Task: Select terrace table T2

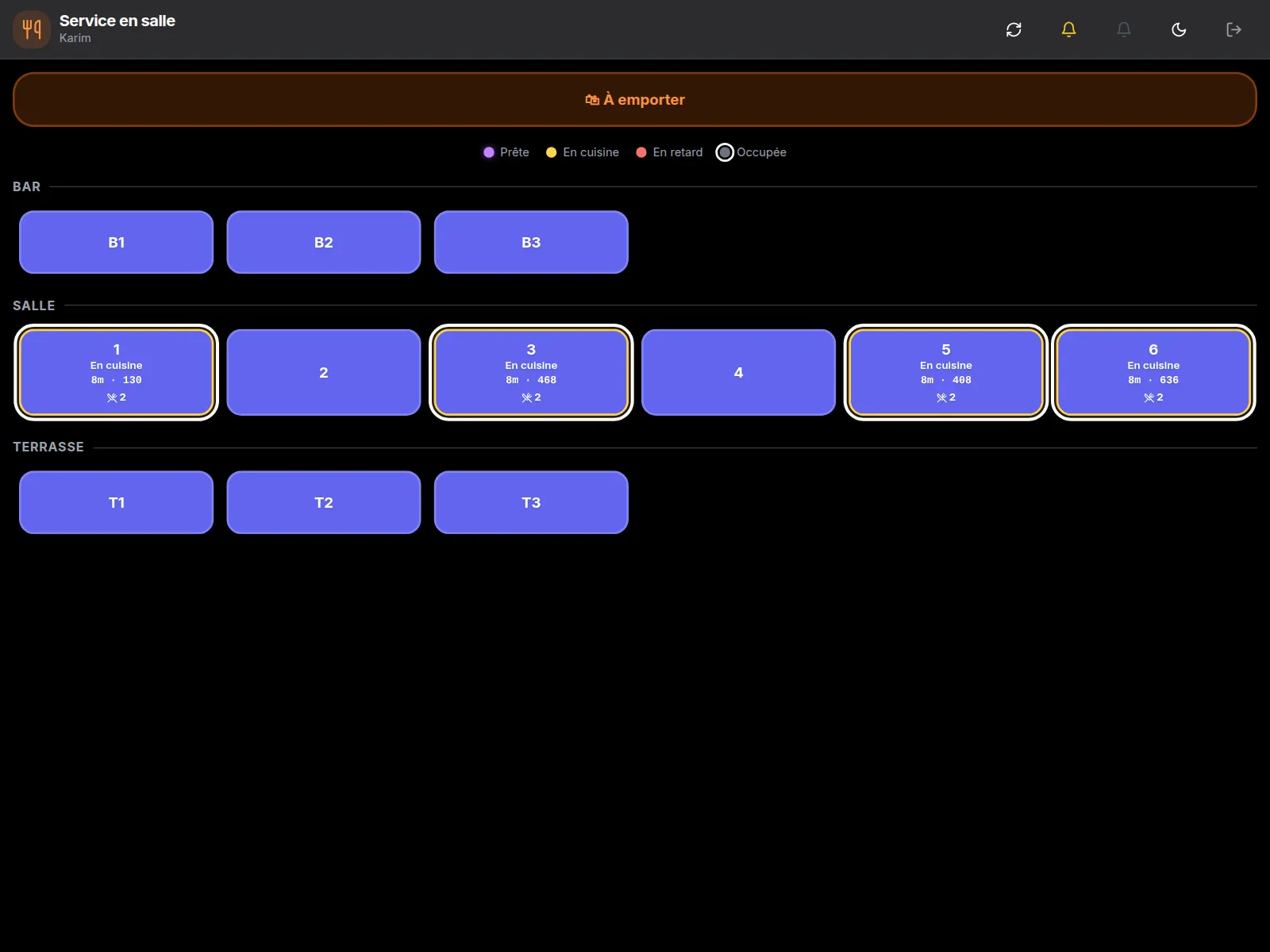Action: coord(324,502)
